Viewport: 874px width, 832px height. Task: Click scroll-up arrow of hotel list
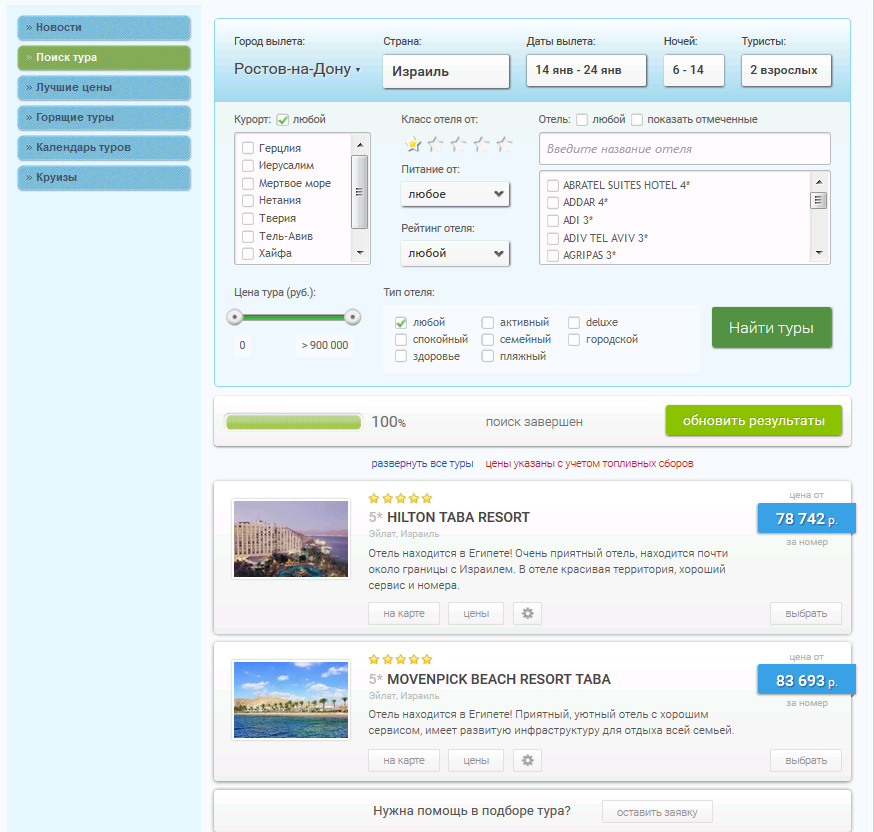coord(819,182)
